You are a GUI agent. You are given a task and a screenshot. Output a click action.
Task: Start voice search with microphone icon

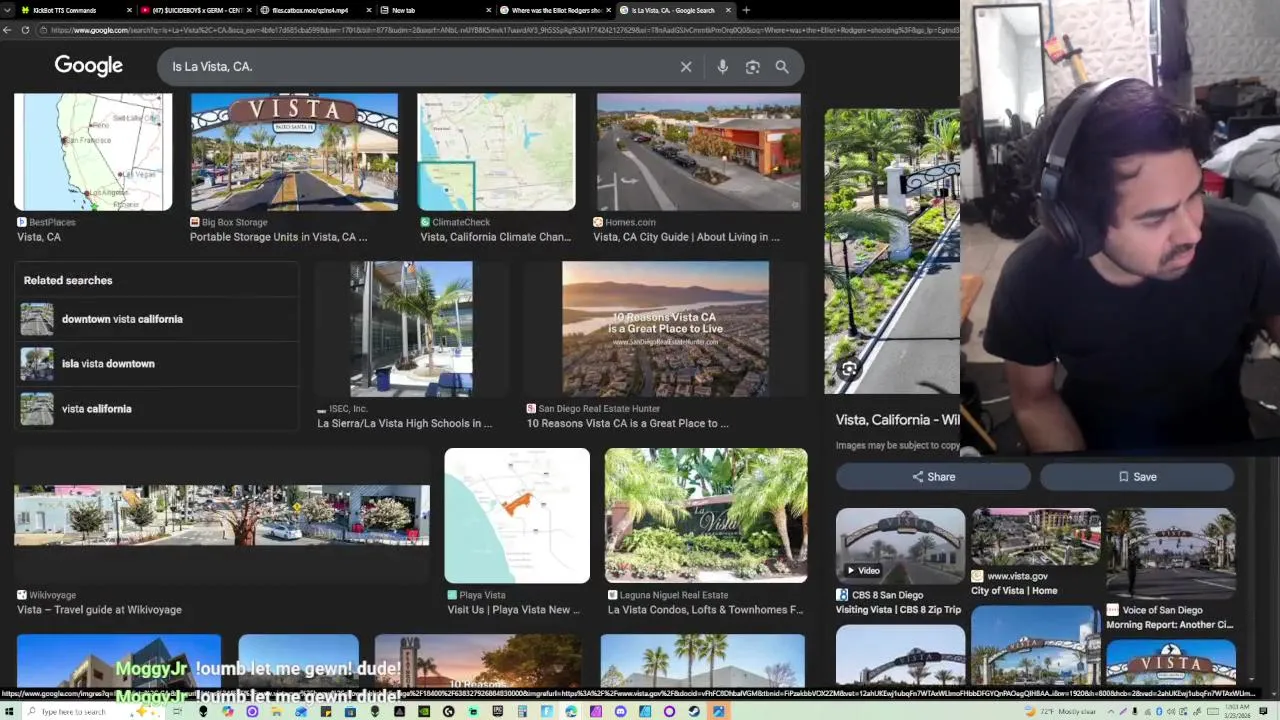pyautogui.click(x=722, y=67)
